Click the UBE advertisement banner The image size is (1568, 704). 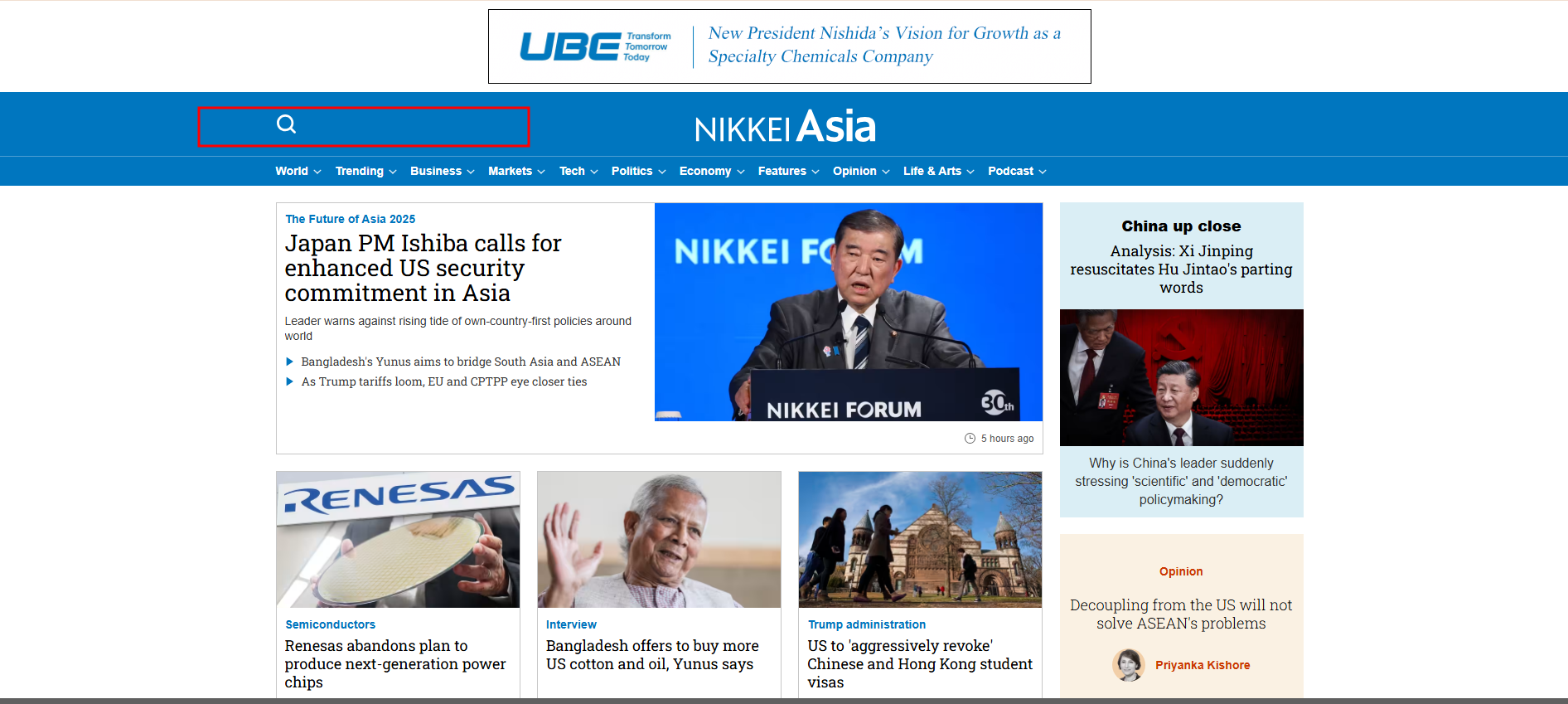pyautogui.click(x=789, y=46)
